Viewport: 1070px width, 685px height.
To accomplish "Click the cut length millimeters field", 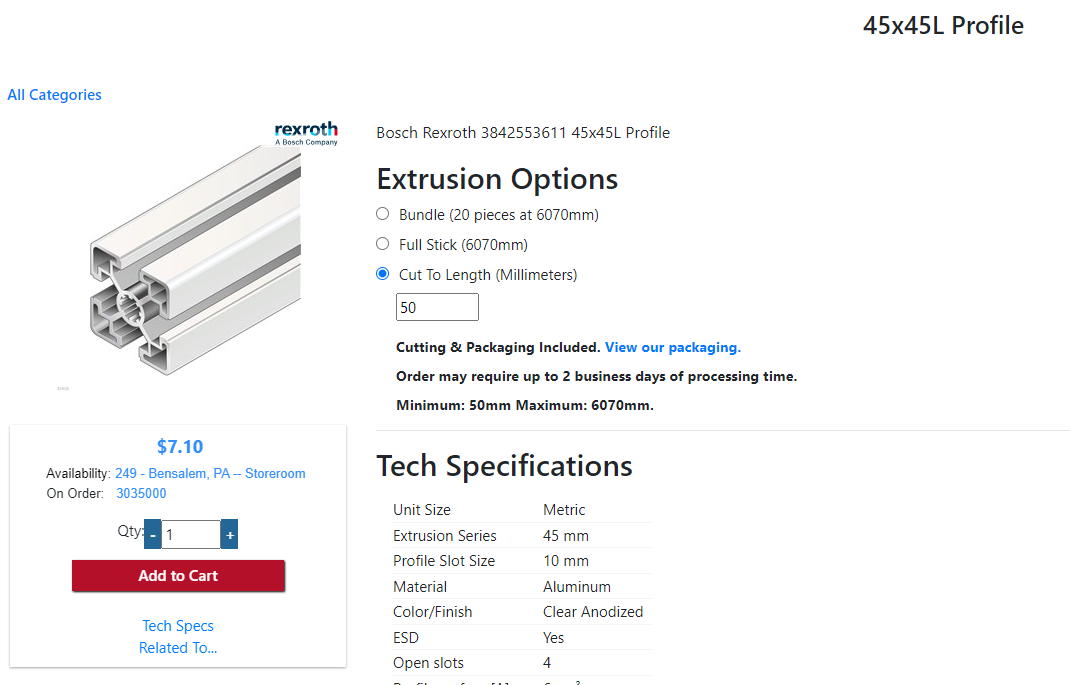I will (437, 308).
